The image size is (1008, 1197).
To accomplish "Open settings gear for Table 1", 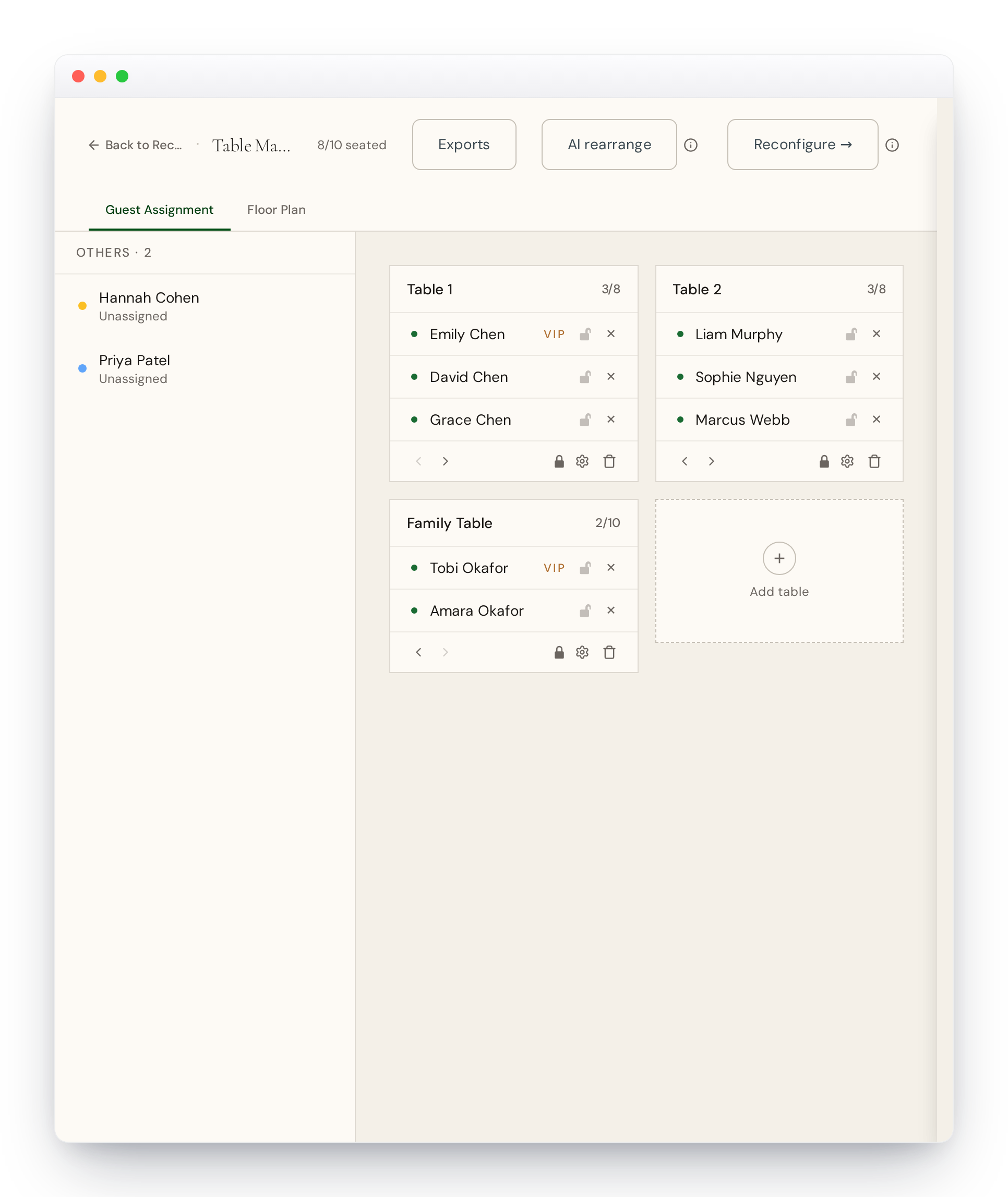I will point(582,461).
